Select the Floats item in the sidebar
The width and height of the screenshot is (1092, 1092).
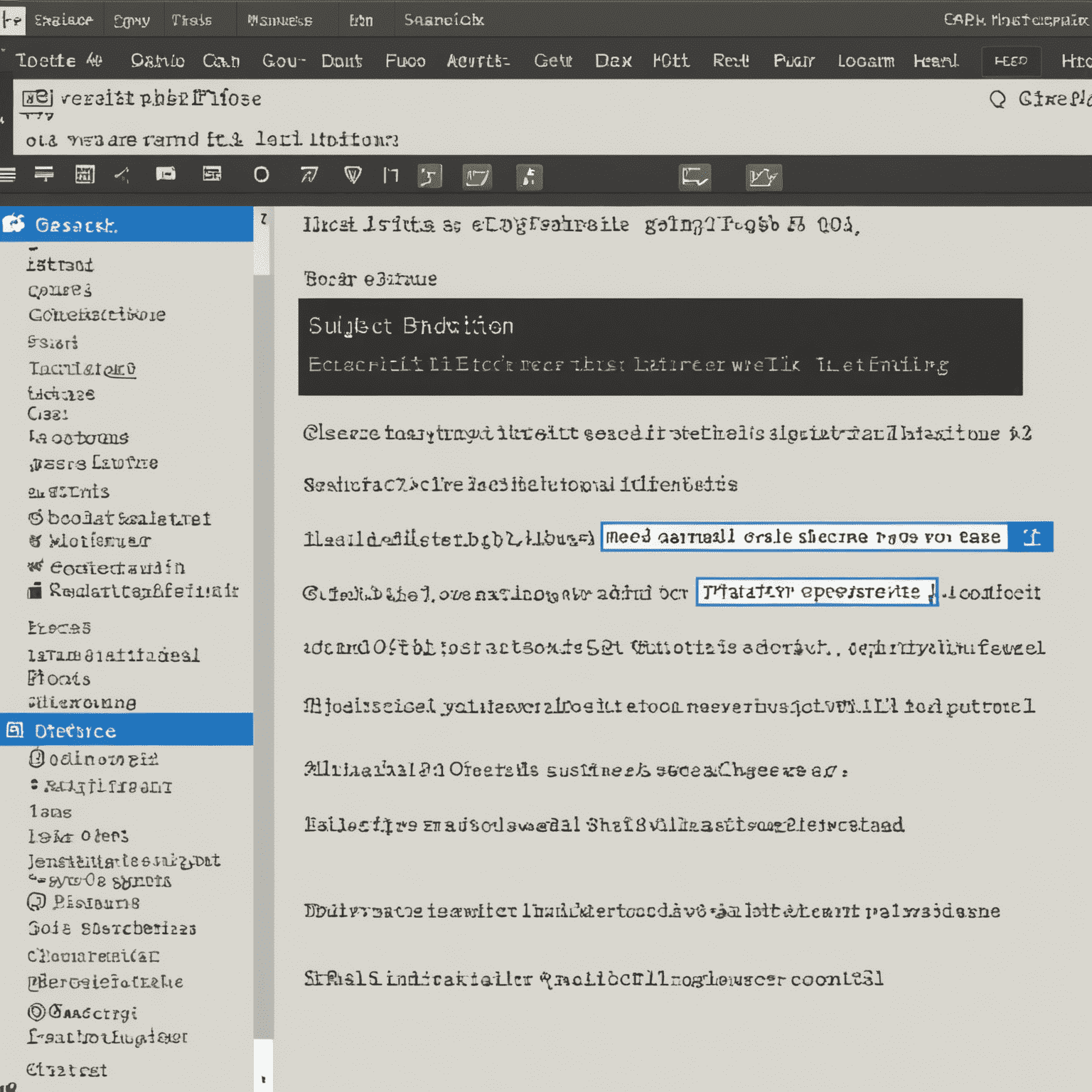point(59,678)
